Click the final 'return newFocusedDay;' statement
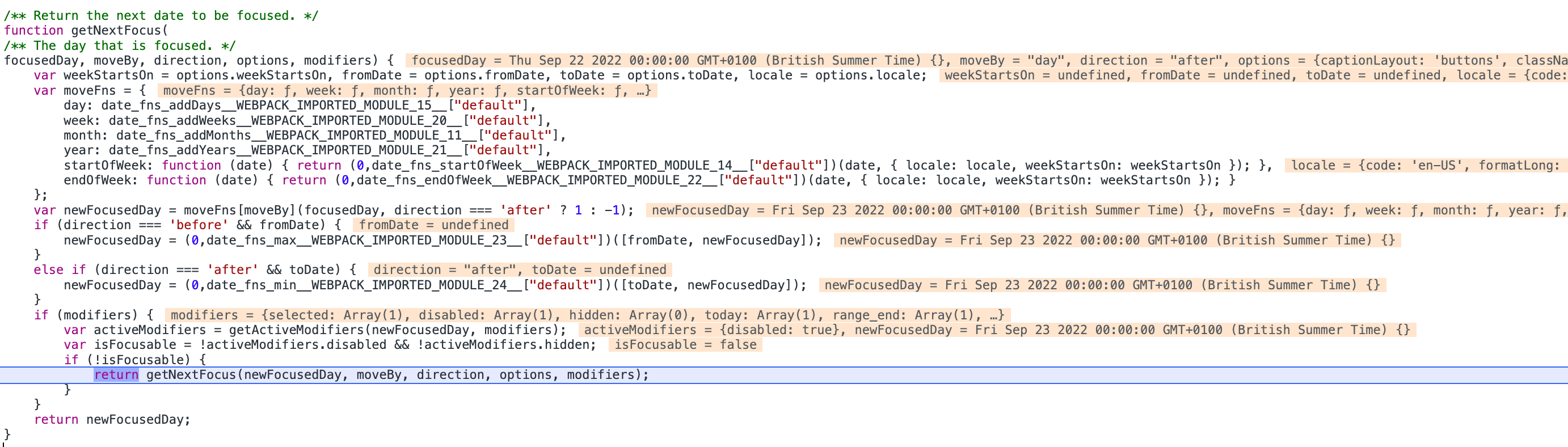Screen dimensions: 1568x447 112,420
